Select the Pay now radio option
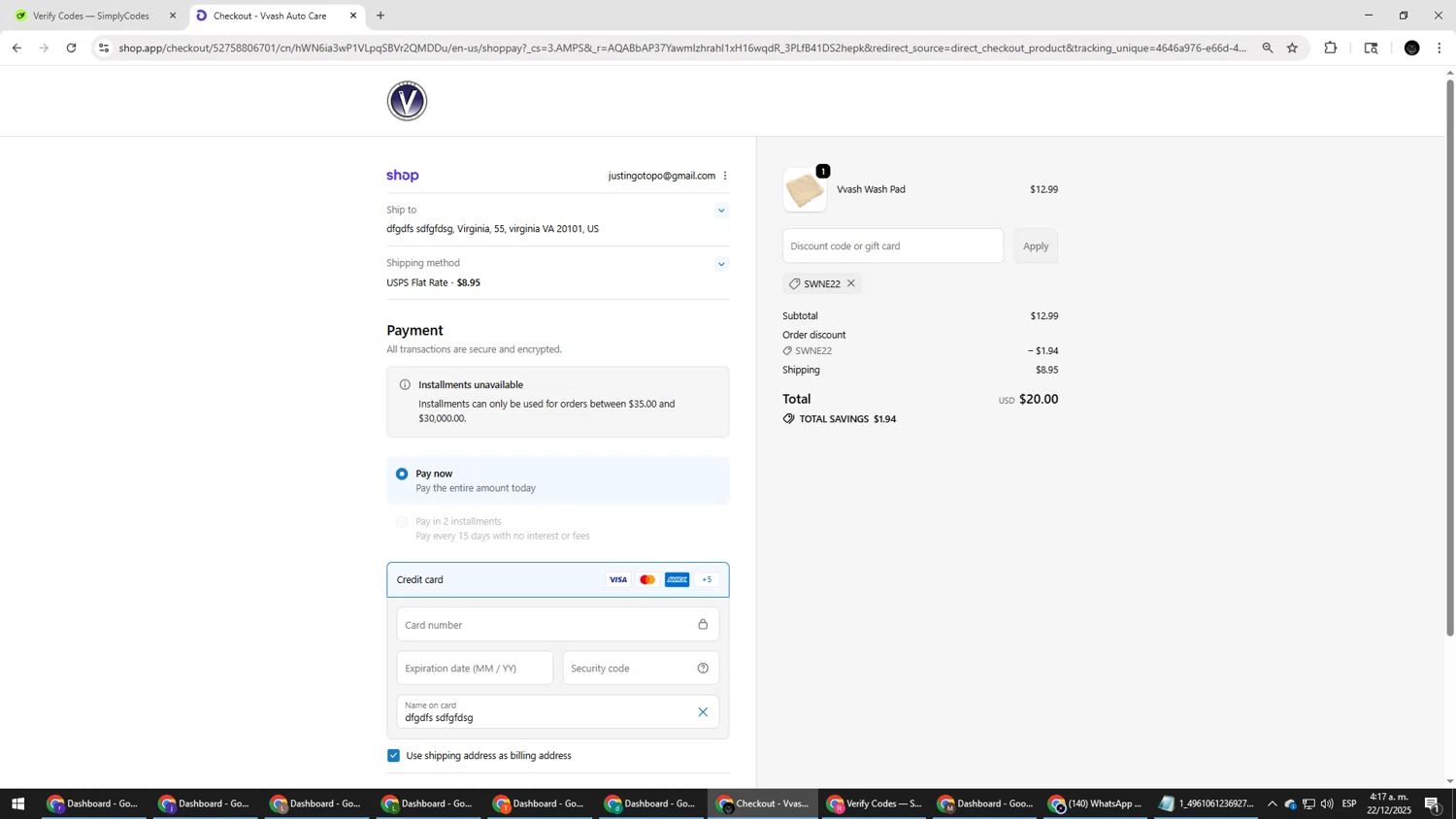This screenshot has height=819, width=1456. (402, 474)
